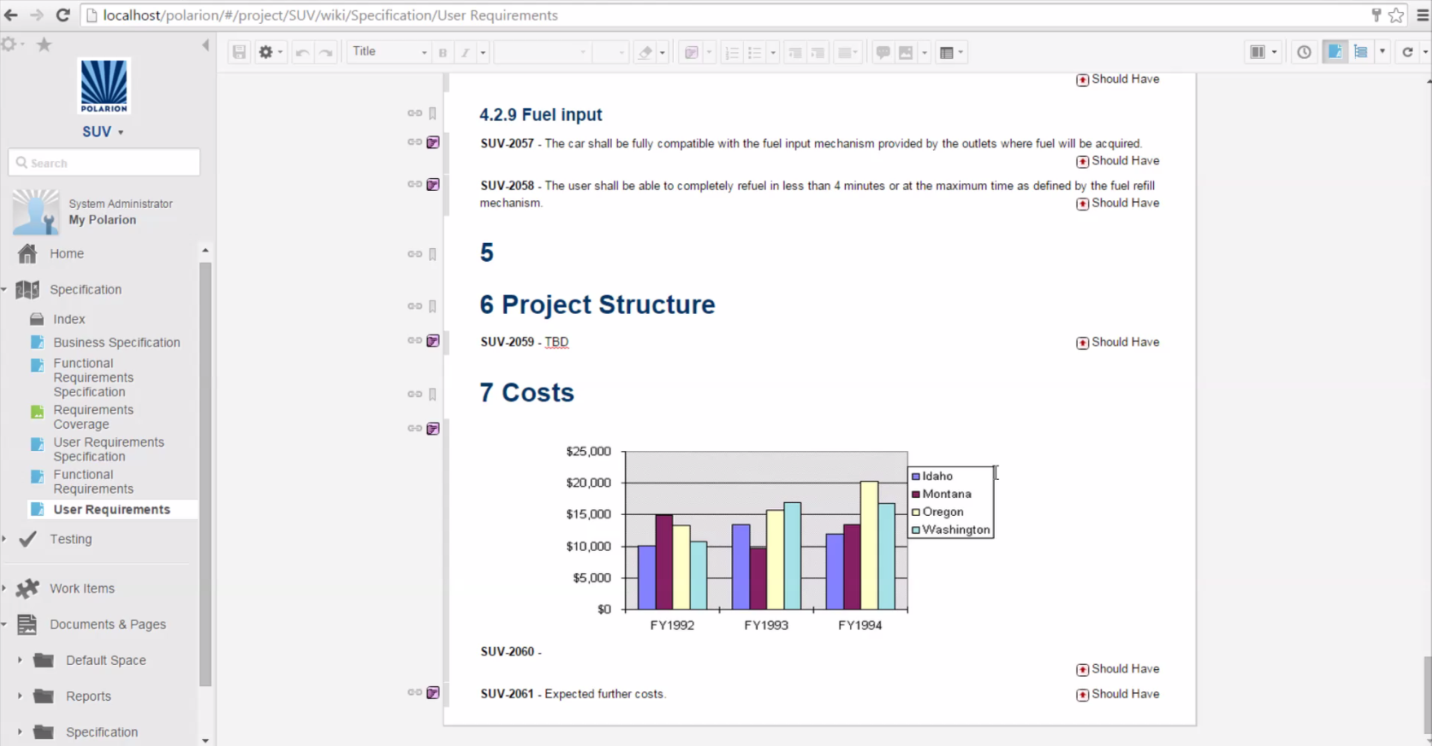1432x746 pixels.
Task: Click the numbered list icon
Action: 731,53
